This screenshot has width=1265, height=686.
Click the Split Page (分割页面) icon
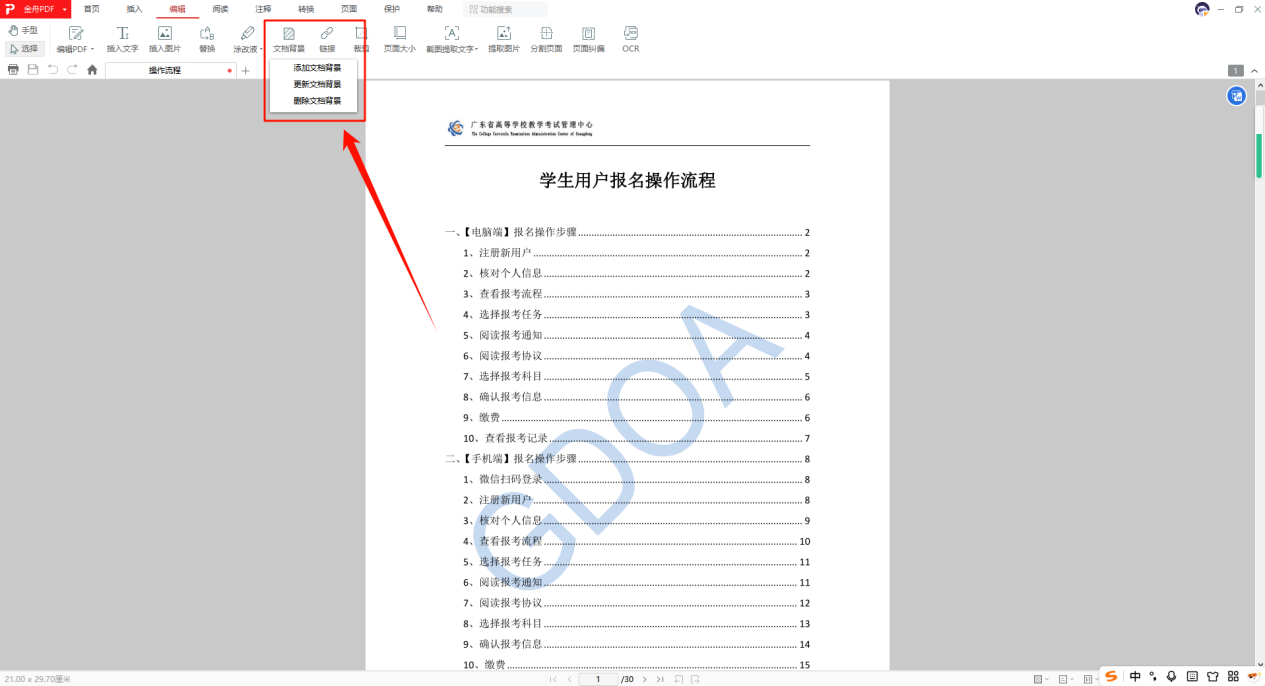(x=548, y=38)
